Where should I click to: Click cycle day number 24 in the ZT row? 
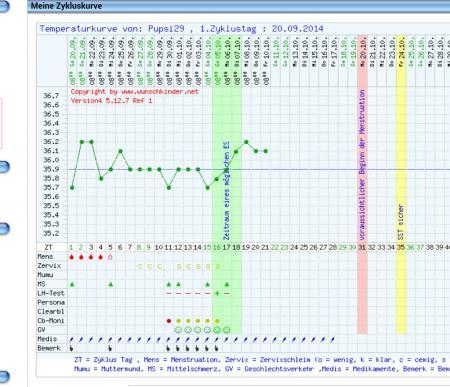pyautogui.click(x=294, y=247)
